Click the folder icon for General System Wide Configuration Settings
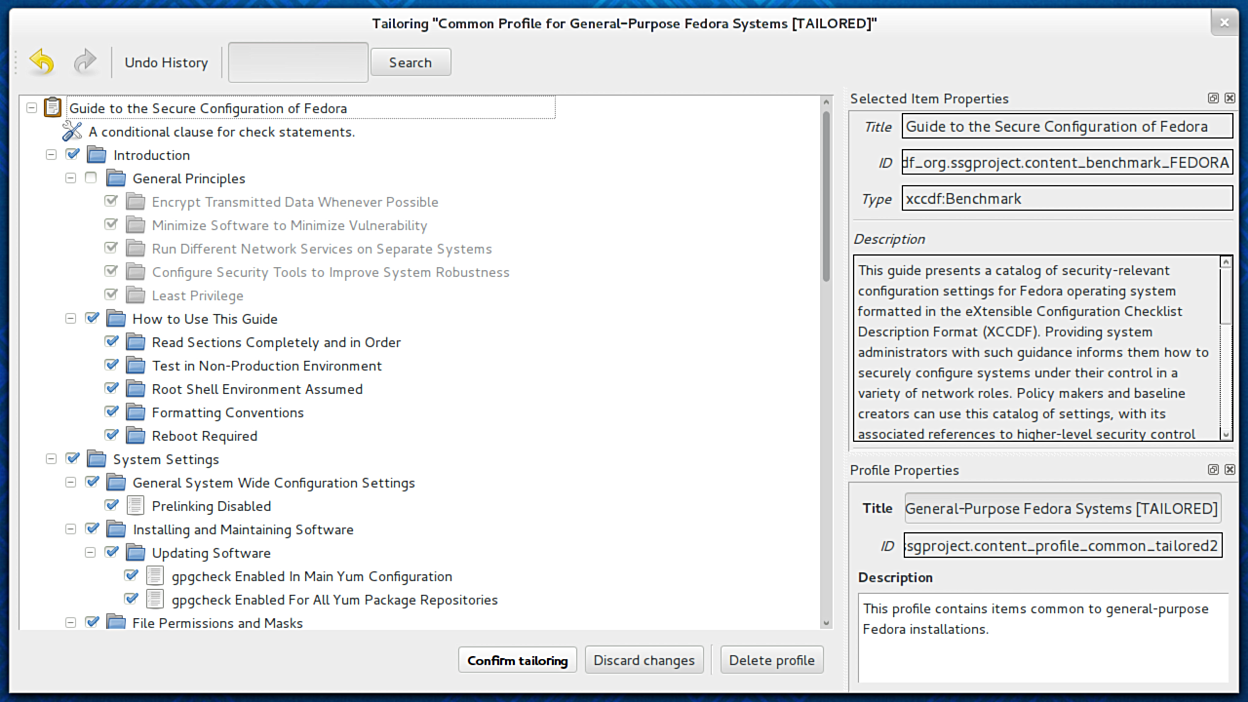Image resolution: width=1248 pixels, height=702 pixels. tap(116, 482)
